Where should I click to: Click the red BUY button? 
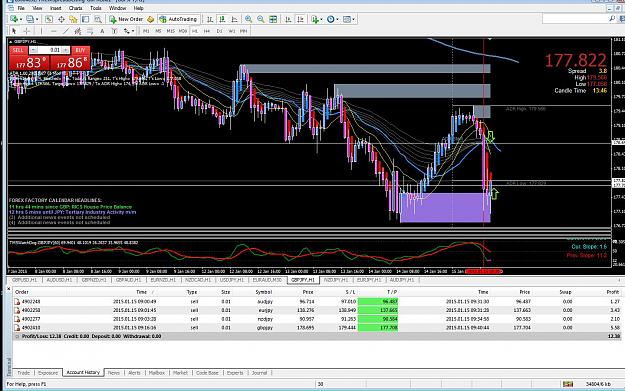pyautogui.click(x=80, y=50)
